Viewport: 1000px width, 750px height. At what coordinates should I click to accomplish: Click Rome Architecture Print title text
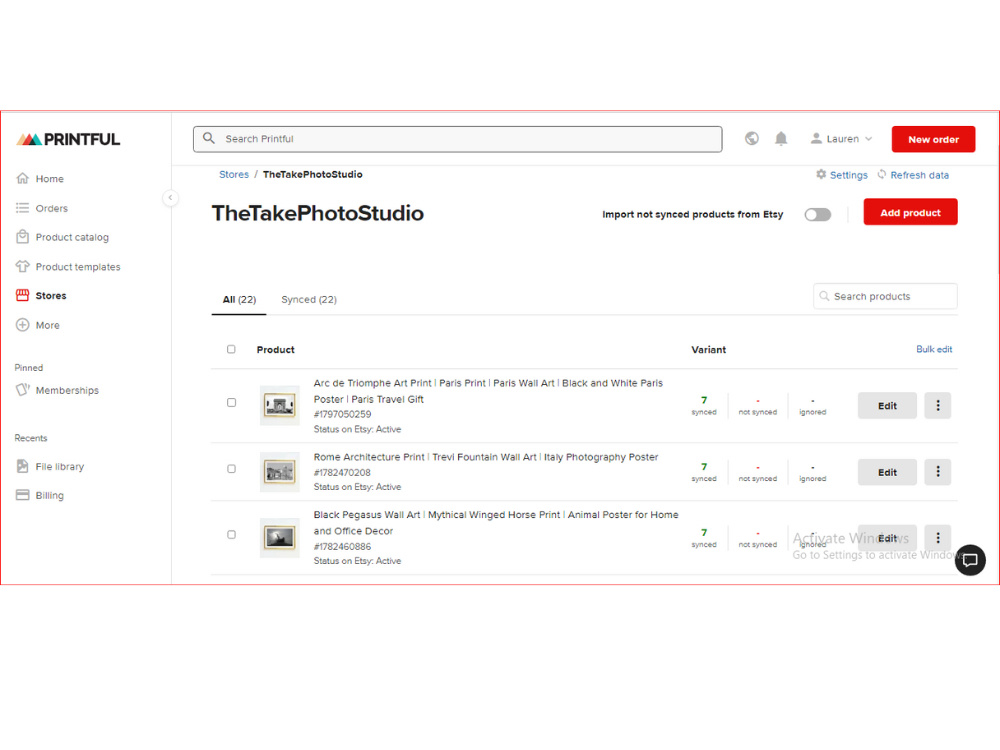(x=485, y=457)
